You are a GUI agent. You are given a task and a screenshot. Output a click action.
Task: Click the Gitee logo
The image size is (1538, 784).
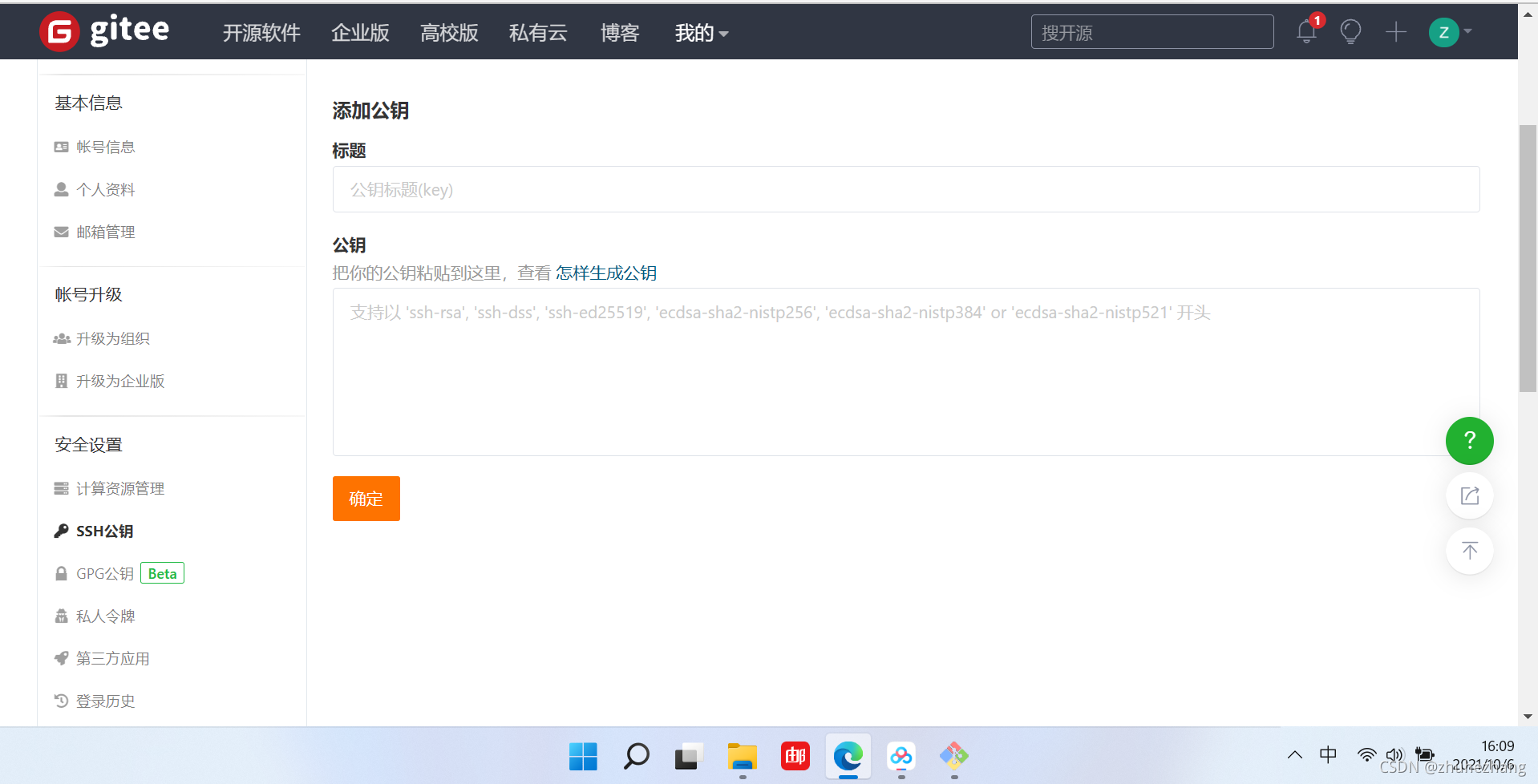coord(104,31)
